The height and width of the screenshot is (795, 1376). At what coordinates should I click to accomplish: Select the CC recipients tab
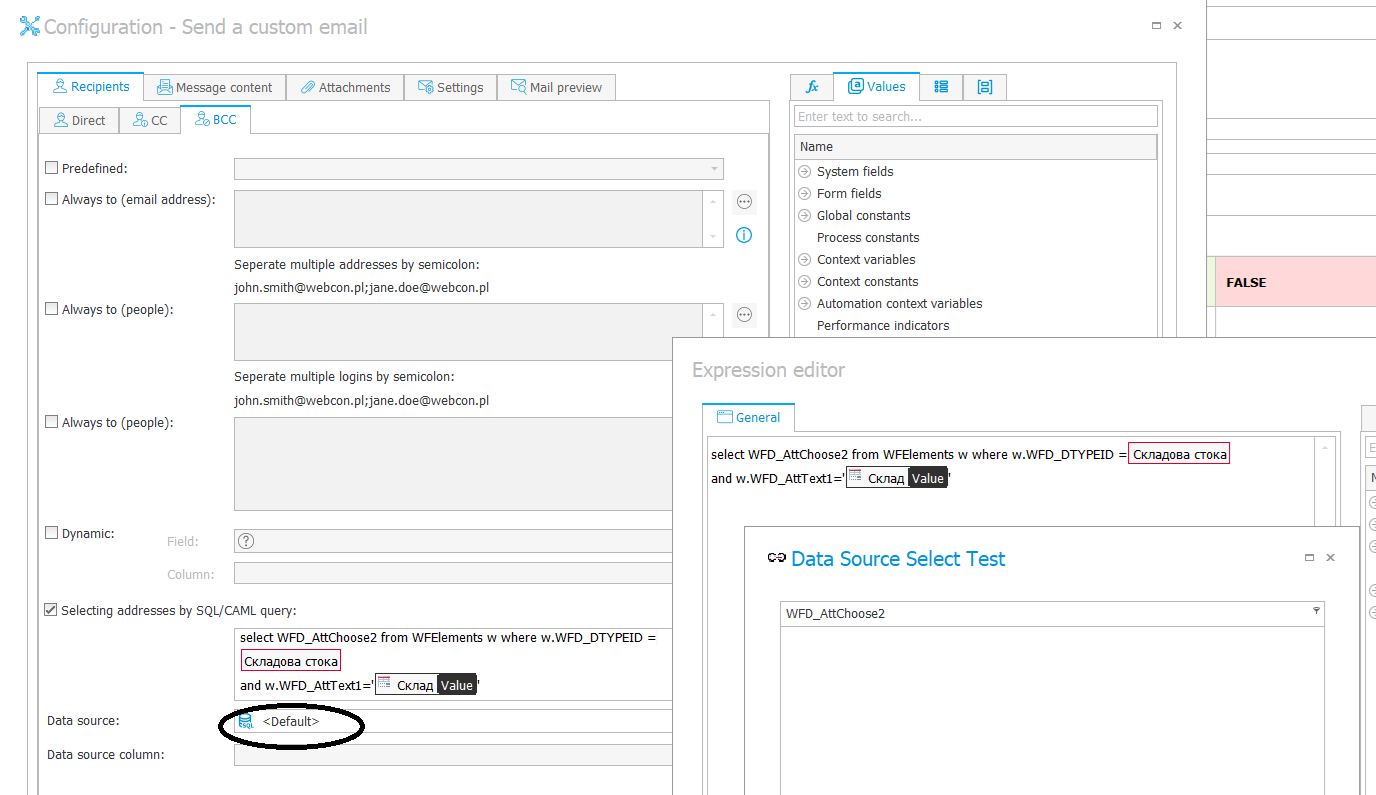coord(150,121)
